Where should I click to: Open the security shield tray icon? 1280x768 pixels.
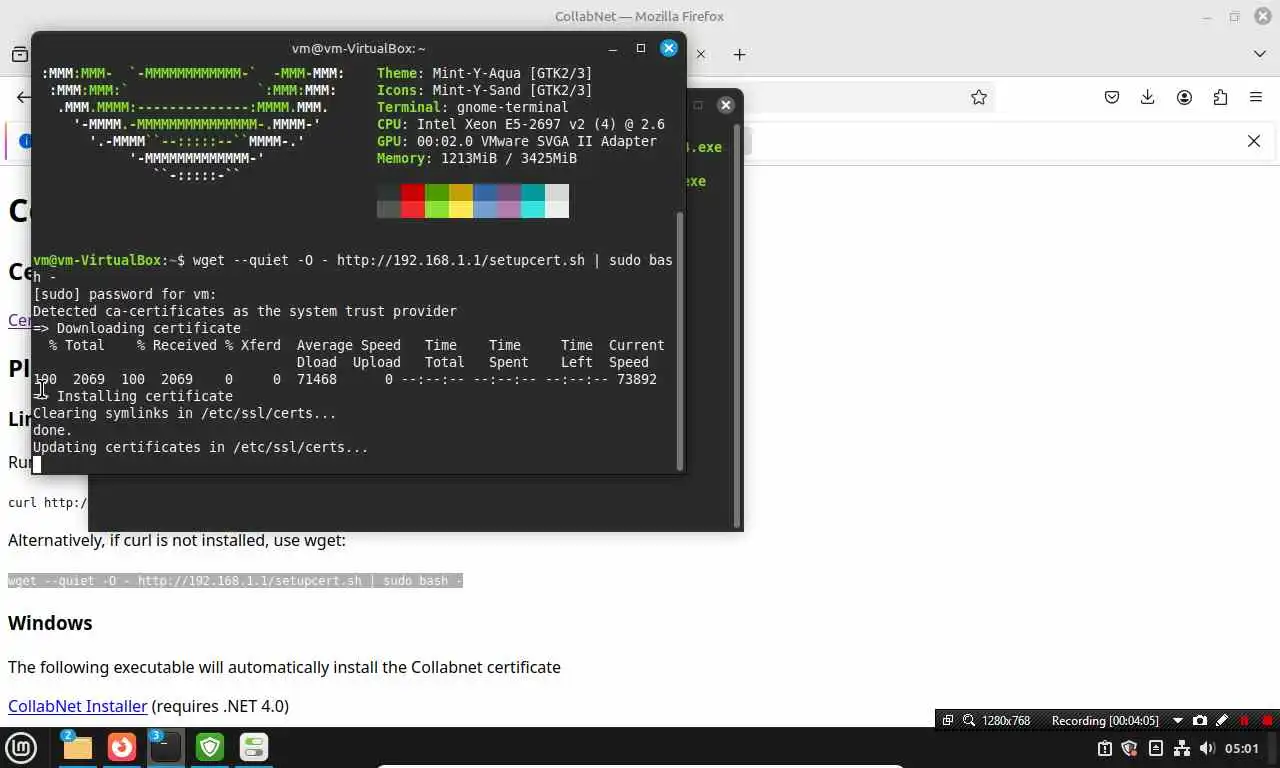(1130, 748)
